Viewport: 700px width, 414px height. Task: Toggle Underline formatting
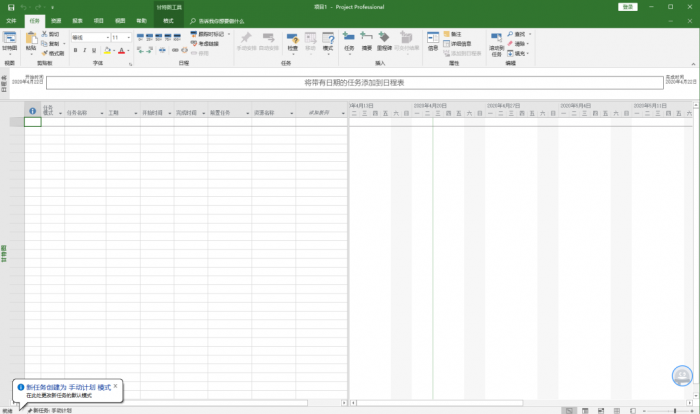[94, 50]
